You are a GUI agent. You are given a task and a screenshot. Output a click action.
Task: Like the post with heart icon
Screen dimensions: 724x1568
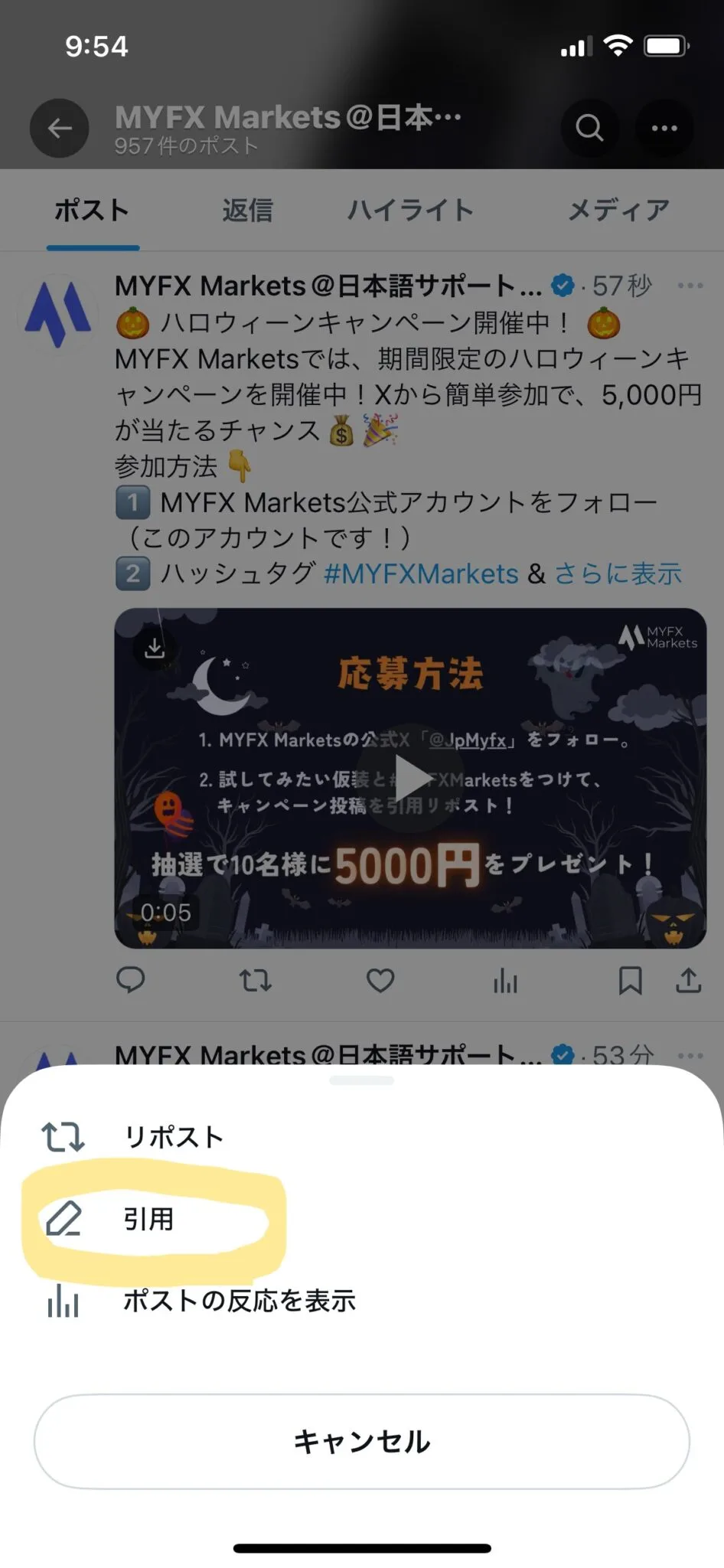pos(380,980)
